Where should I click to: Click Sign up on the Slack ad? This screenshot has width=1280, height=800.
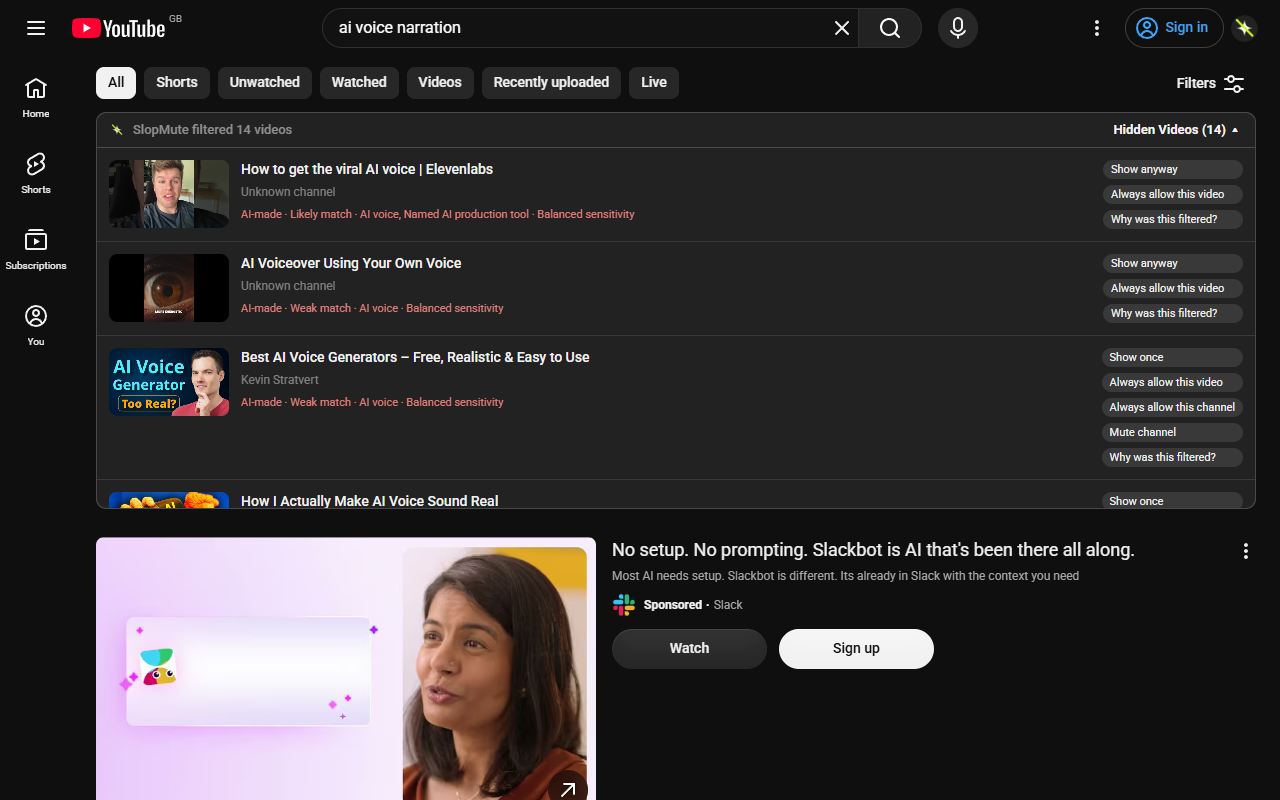(856, 648)
